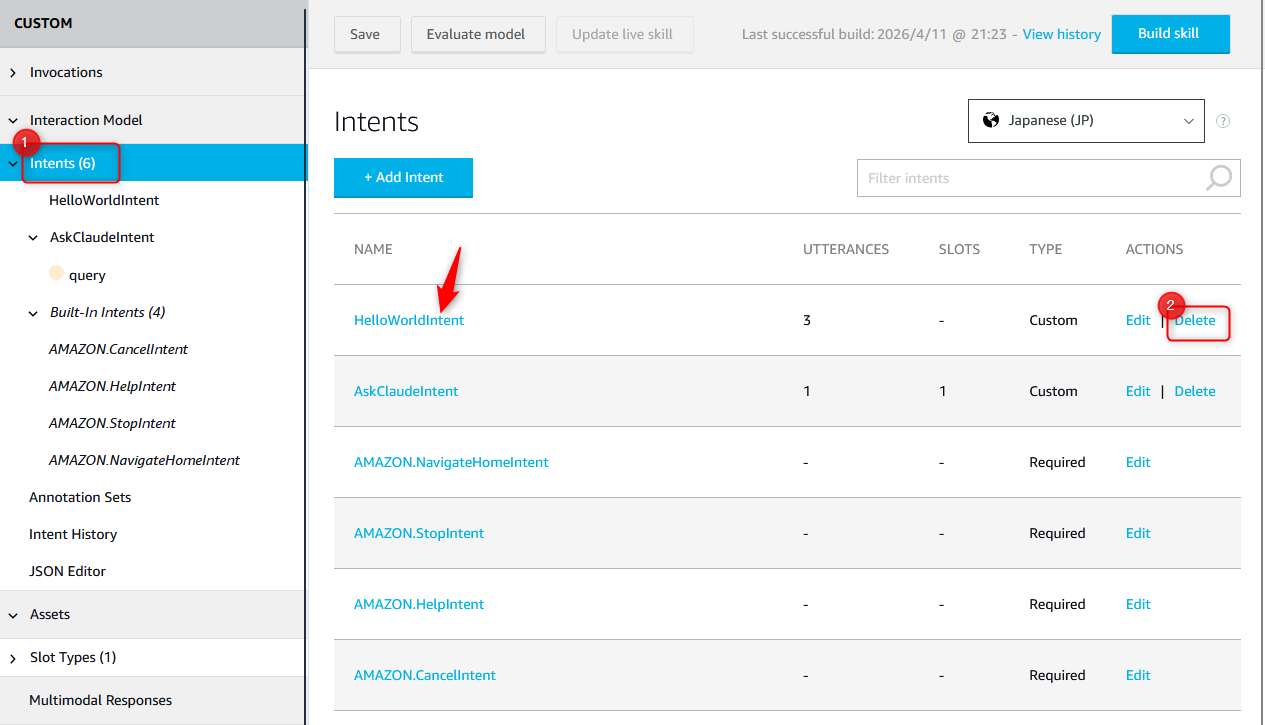
Task: Collapse the Assets section
Action: pos(13,615)
